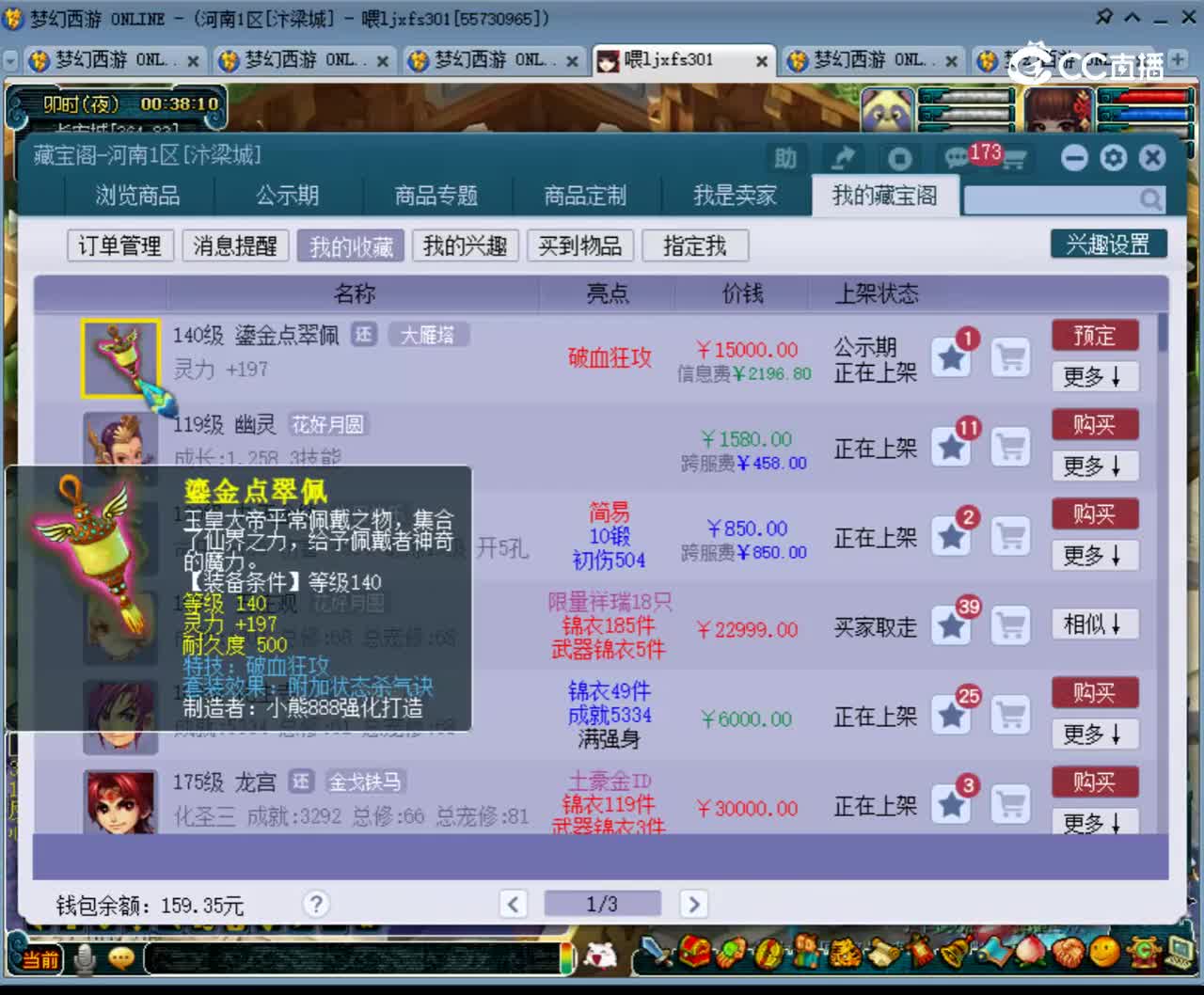Open 兴趣设置 button

click(1109, 245)
